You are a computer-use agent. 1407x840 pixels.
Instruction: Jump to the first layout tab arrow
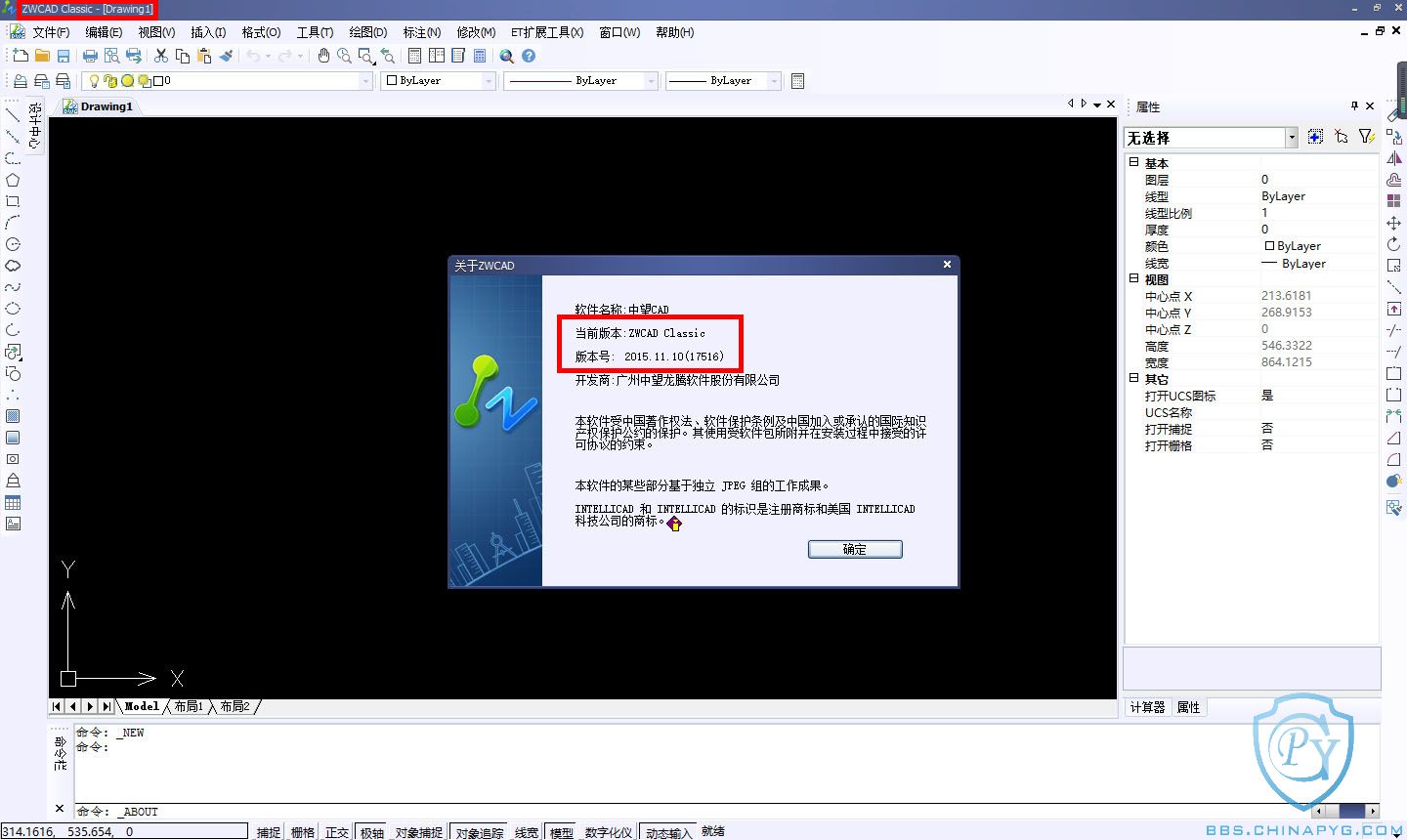click(x=57, y=706)
